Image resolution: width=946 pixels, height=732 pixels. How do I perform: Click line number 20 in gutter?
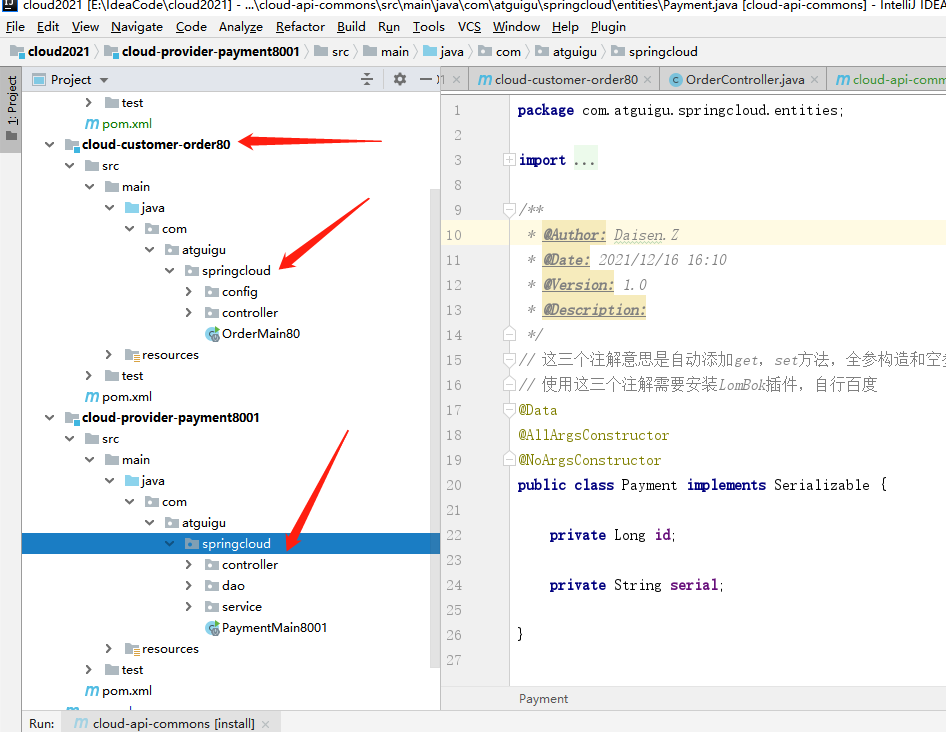point(454,485)
